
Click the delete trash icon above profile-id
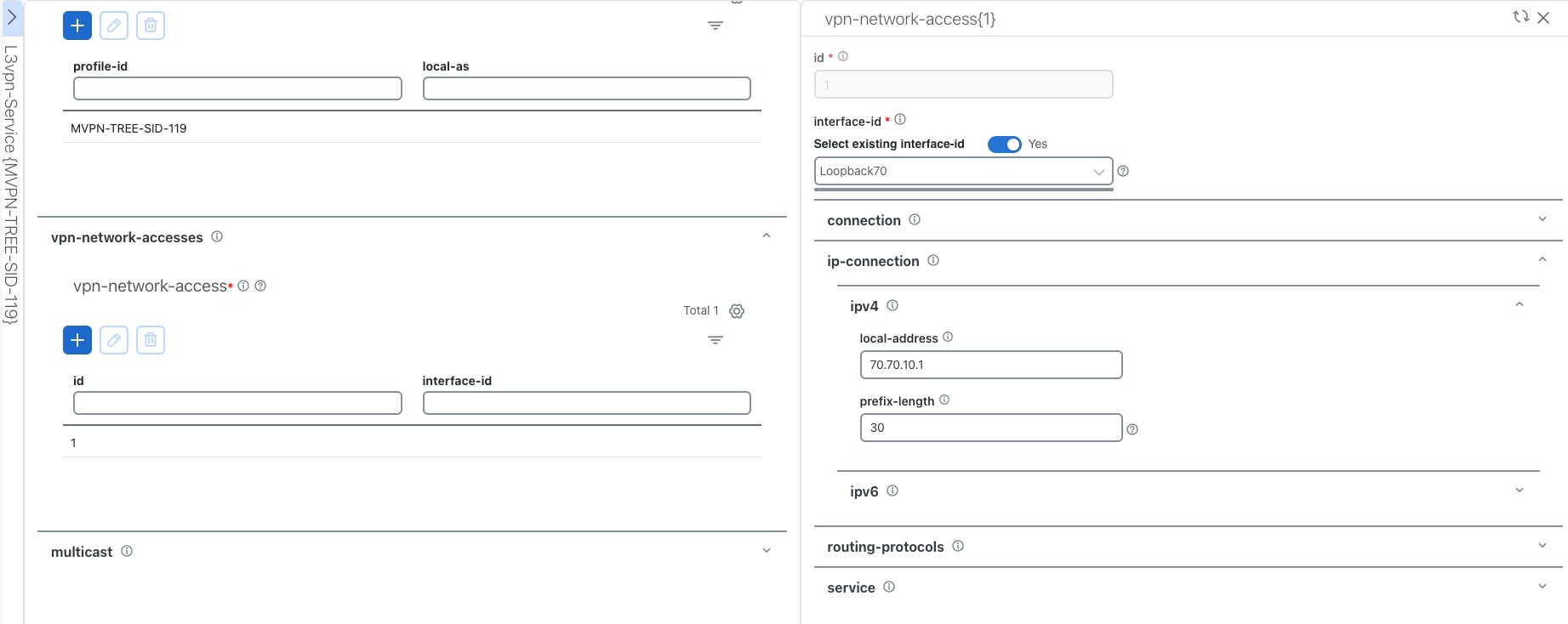[151, 26]
